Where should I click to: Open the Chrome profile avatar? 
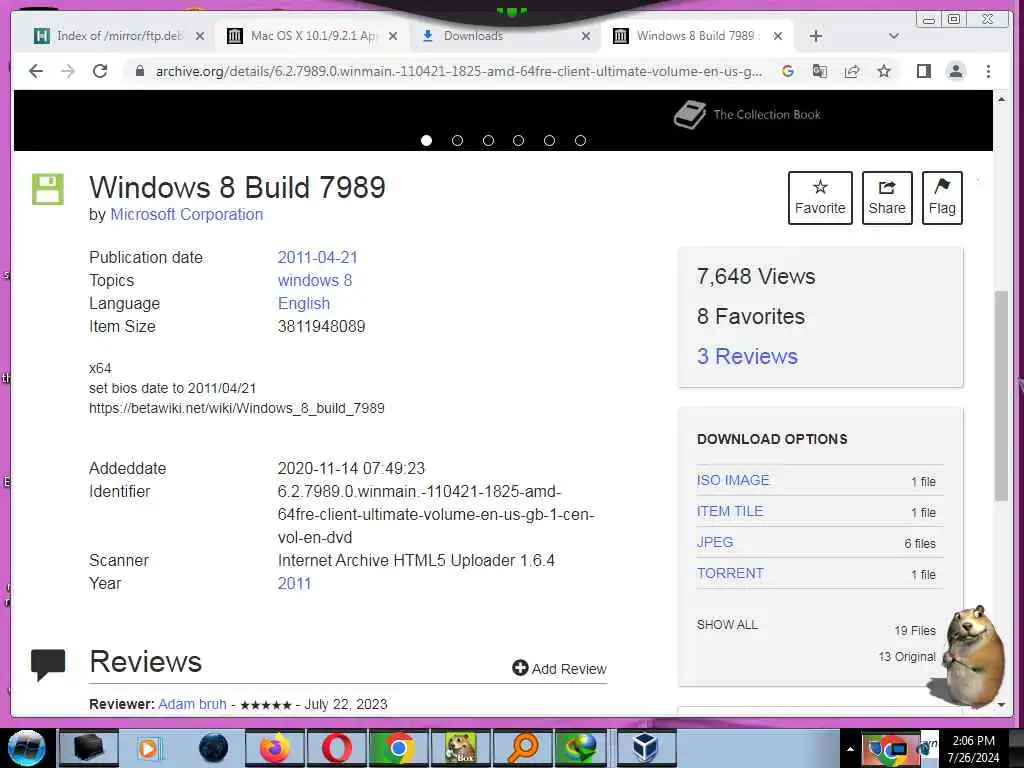(955, 71)
